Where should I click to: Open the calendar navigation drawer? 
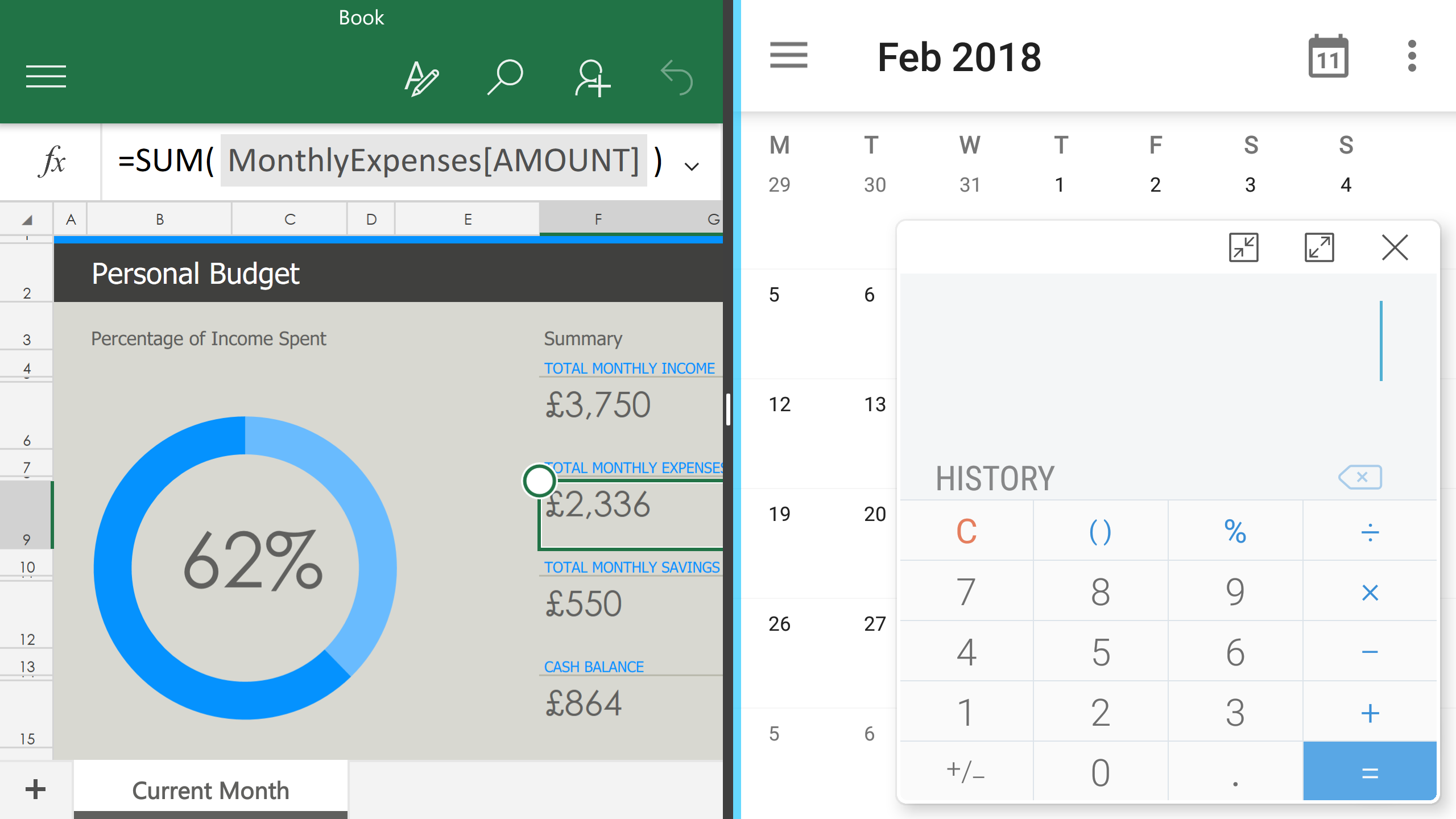click(x=788, y=56)
